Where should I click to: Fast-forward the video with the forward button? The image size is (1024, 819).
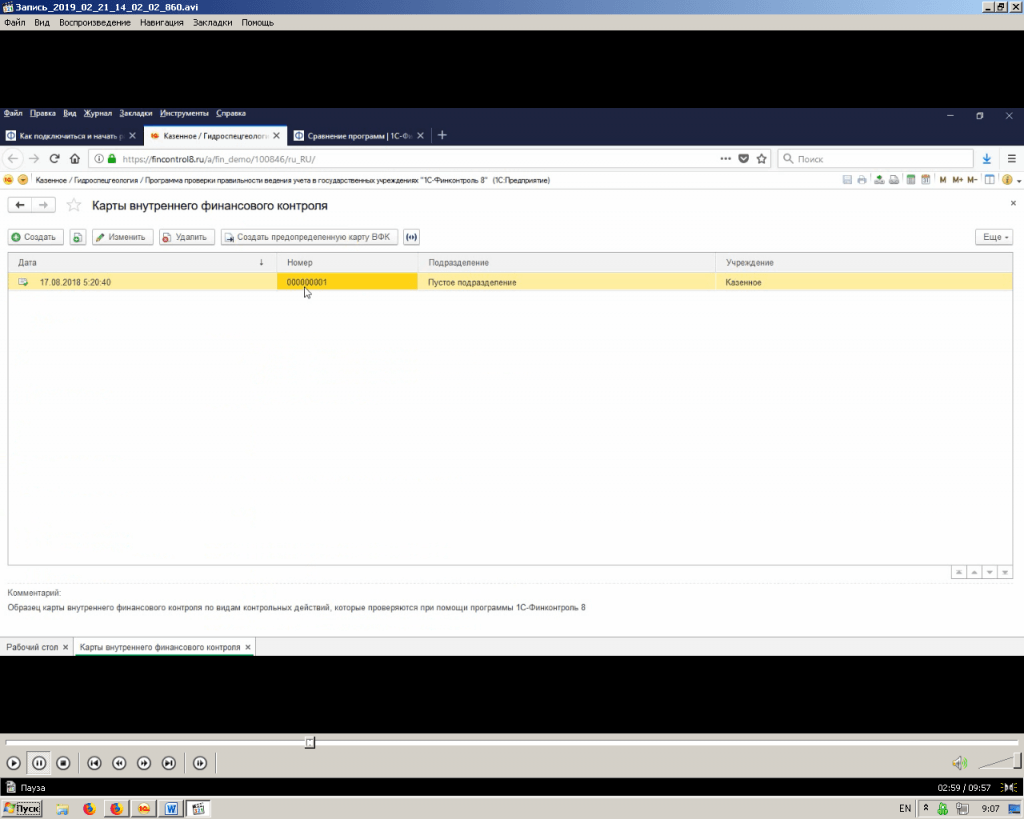(x=144, y=763)
